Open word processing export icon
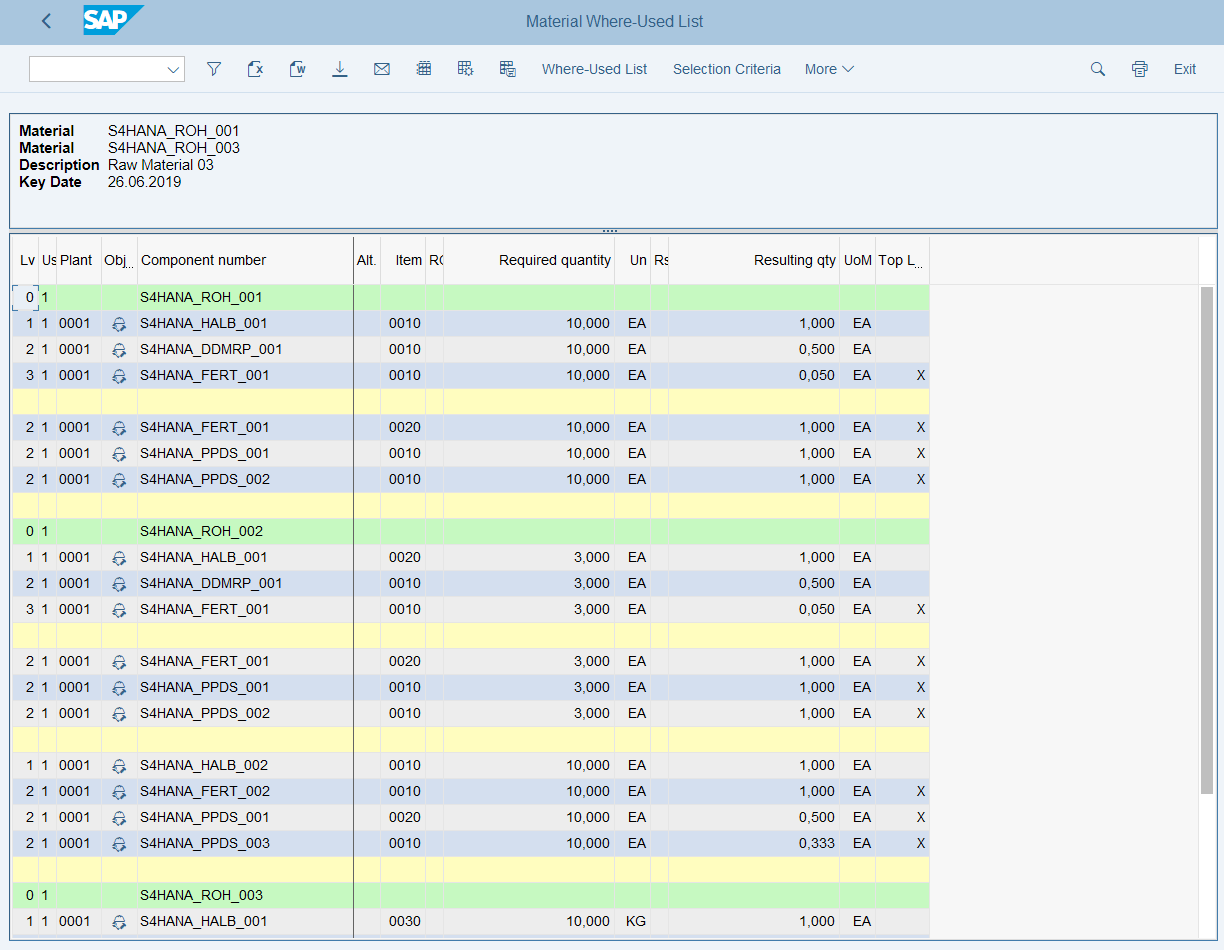The width and height of the screenshot is (1224, 950). point(297,69)
